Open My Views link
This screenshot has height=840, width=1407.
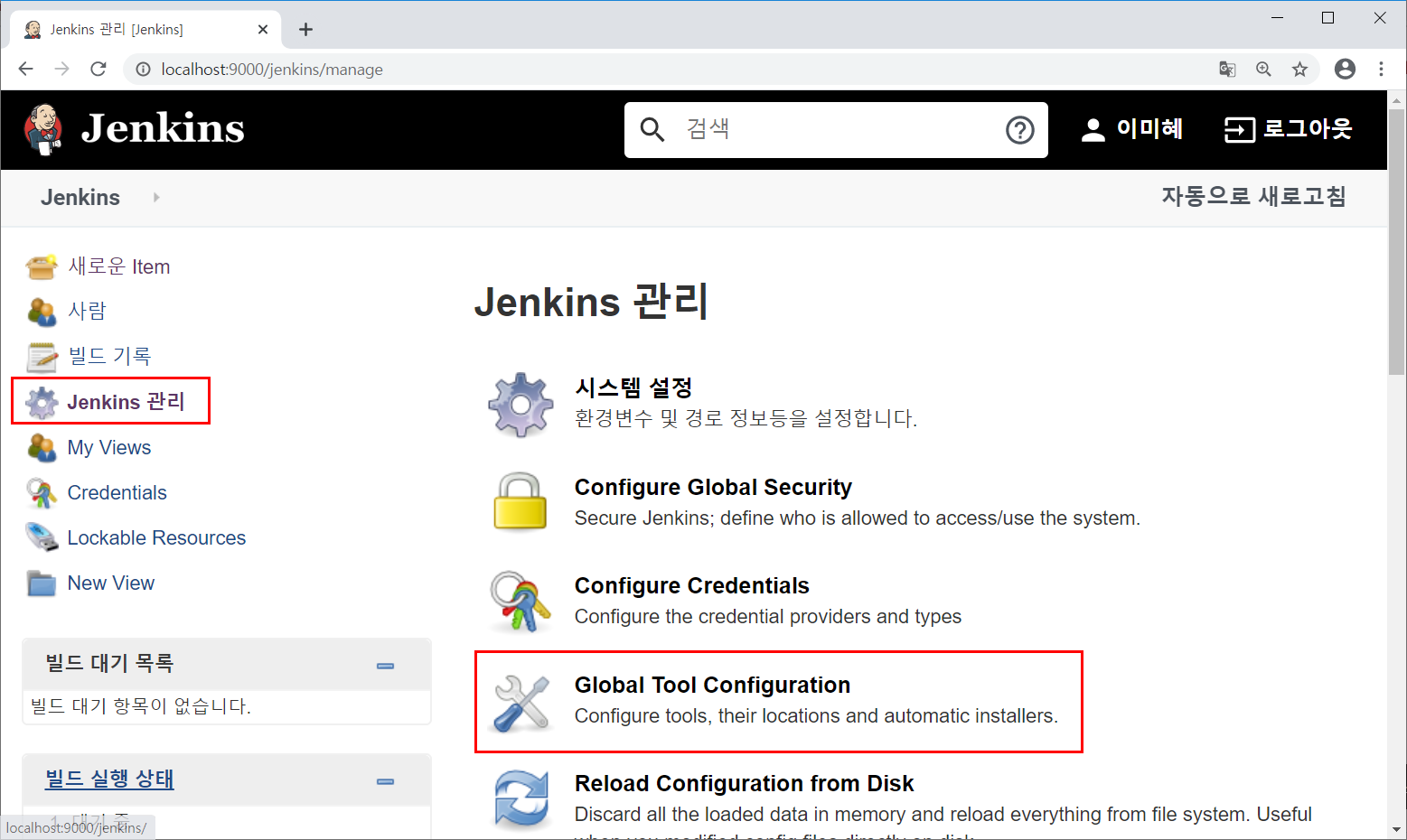[109, 447]
